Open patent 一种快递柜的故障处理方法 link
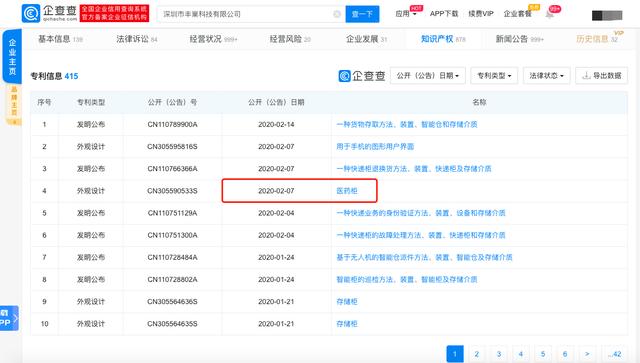Screen dimensions: 640x363 click(x=421, y=235)
